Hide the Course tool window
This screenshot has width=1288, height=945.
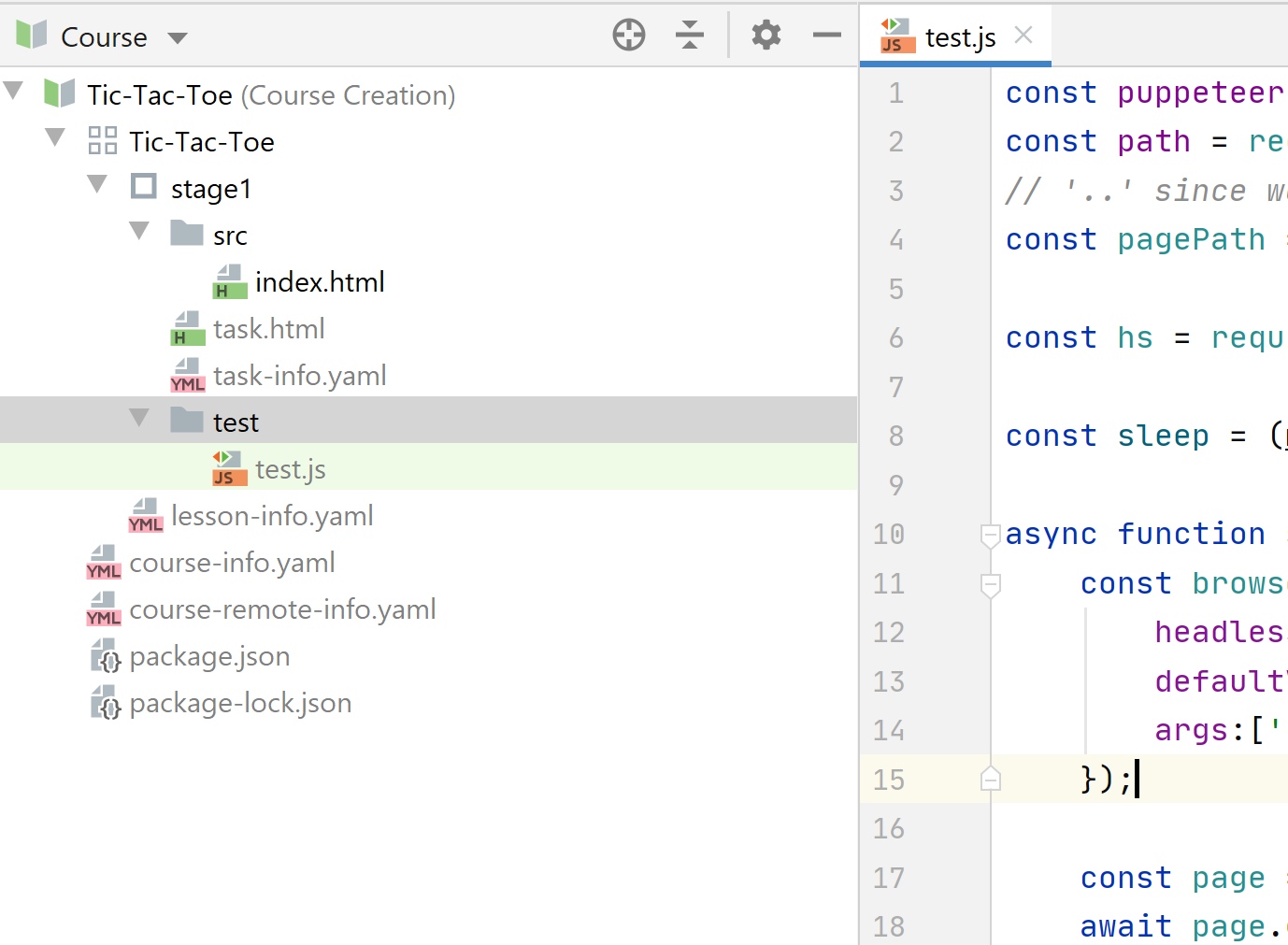click(x=827, y=36)
